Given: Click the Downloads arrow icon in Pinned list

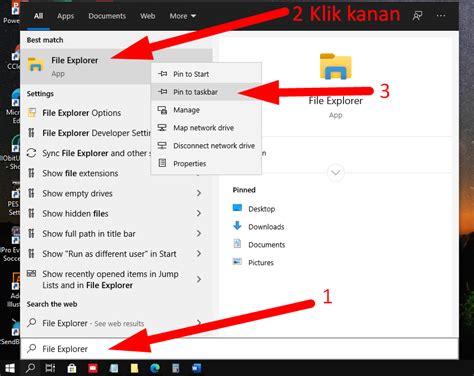Looking at the screenshot, I should [237, 226].
